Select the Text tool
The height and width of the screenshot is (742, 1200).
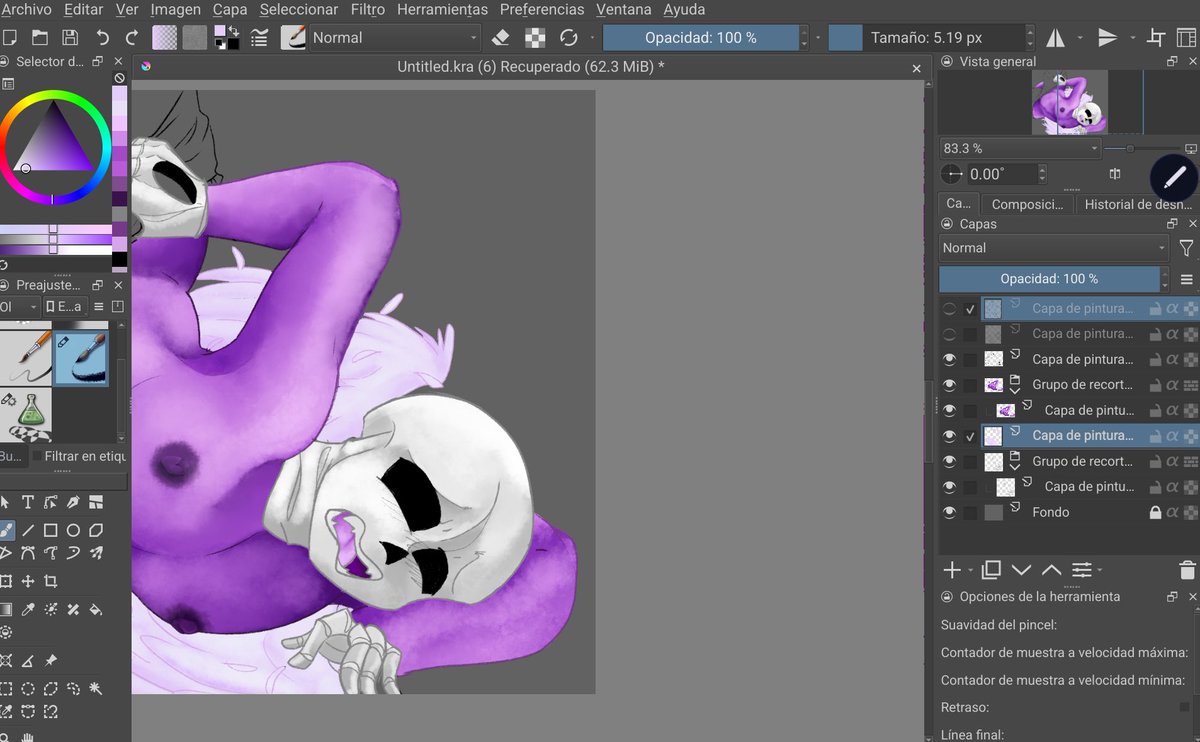click(x=28, y=502)
